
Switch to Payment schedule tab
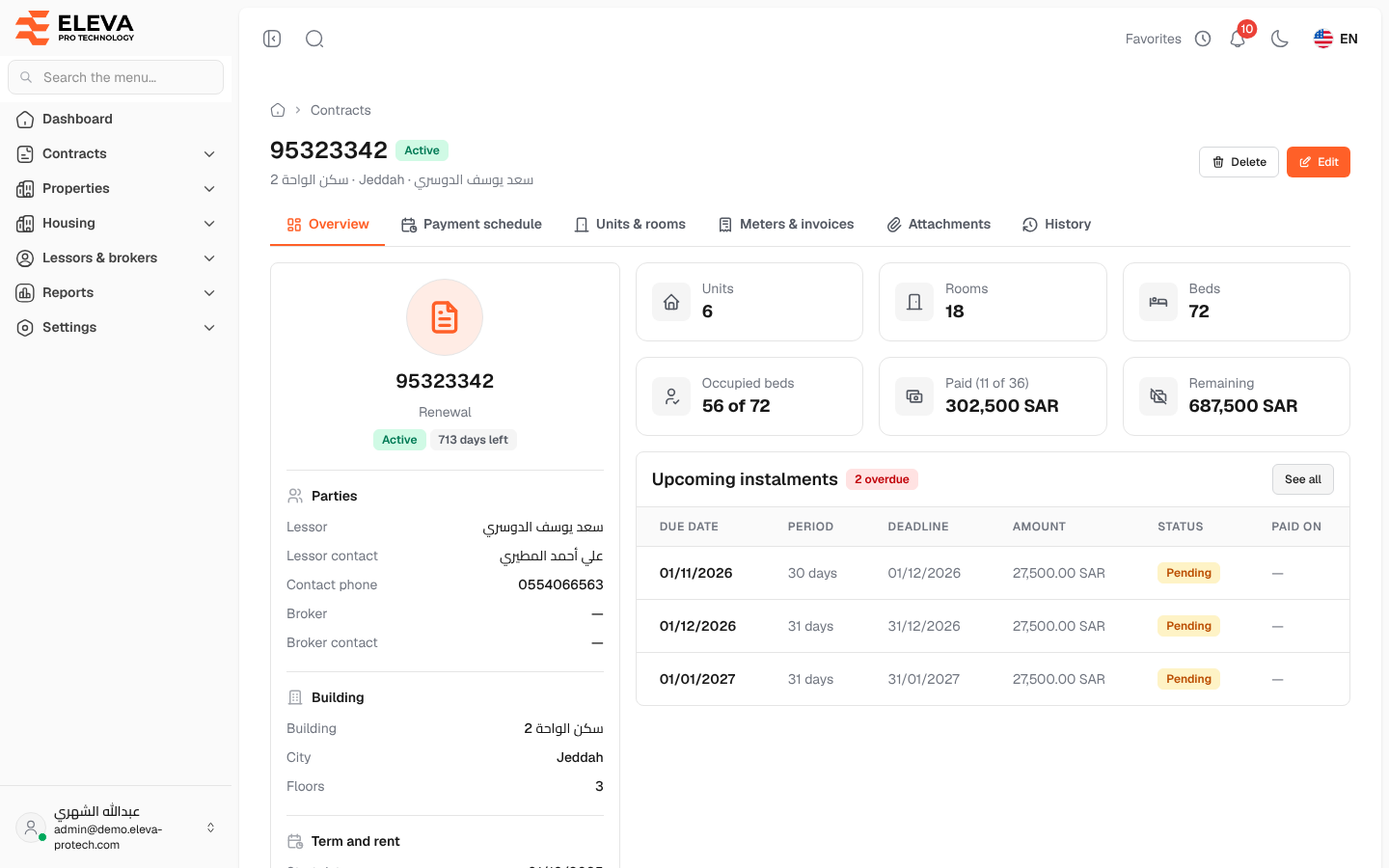[472, 224]
